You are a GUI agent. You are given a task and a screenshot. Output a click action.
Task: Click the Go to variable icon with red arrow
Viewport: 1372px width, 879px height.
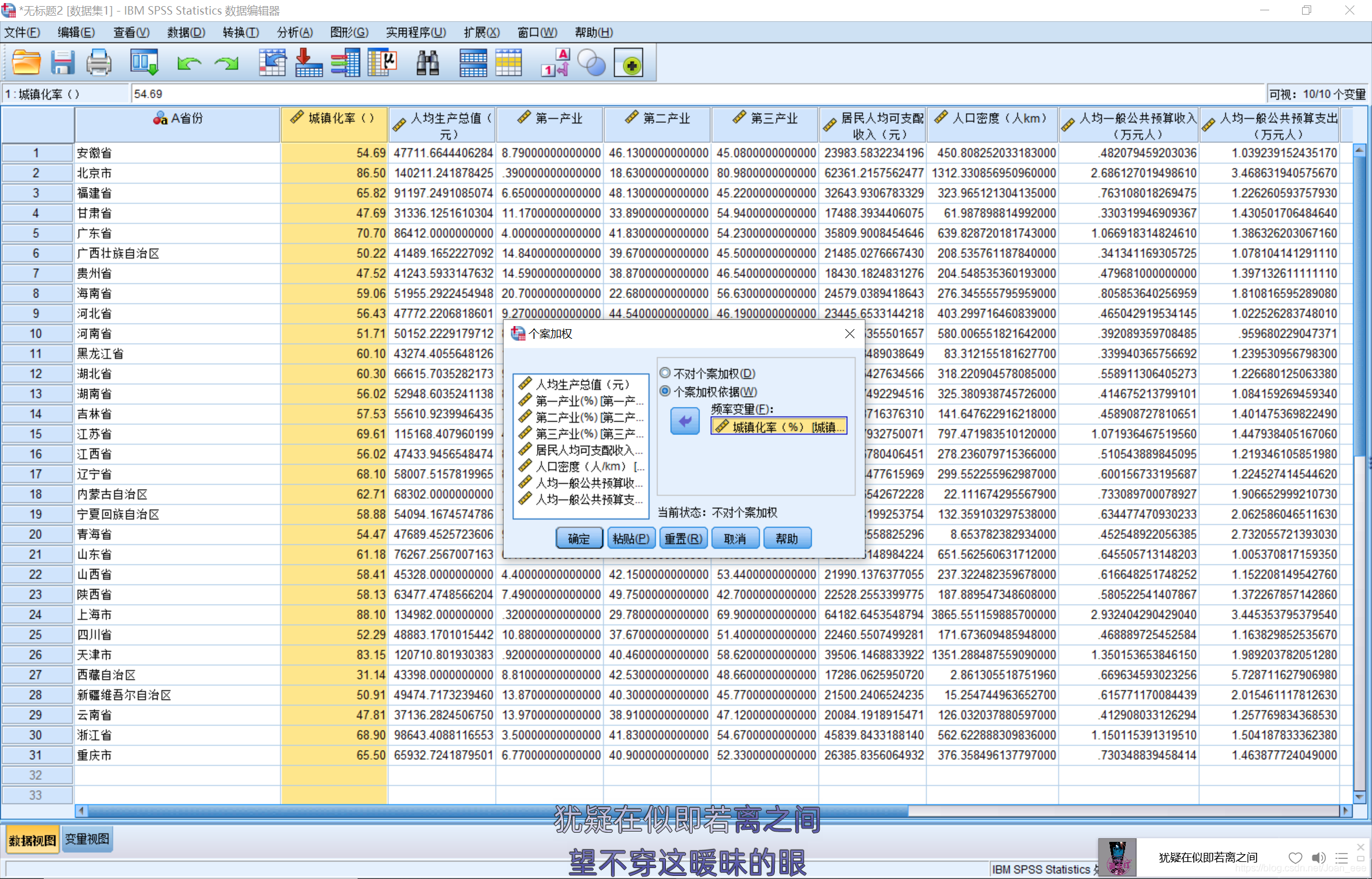(x=308, y=63)
